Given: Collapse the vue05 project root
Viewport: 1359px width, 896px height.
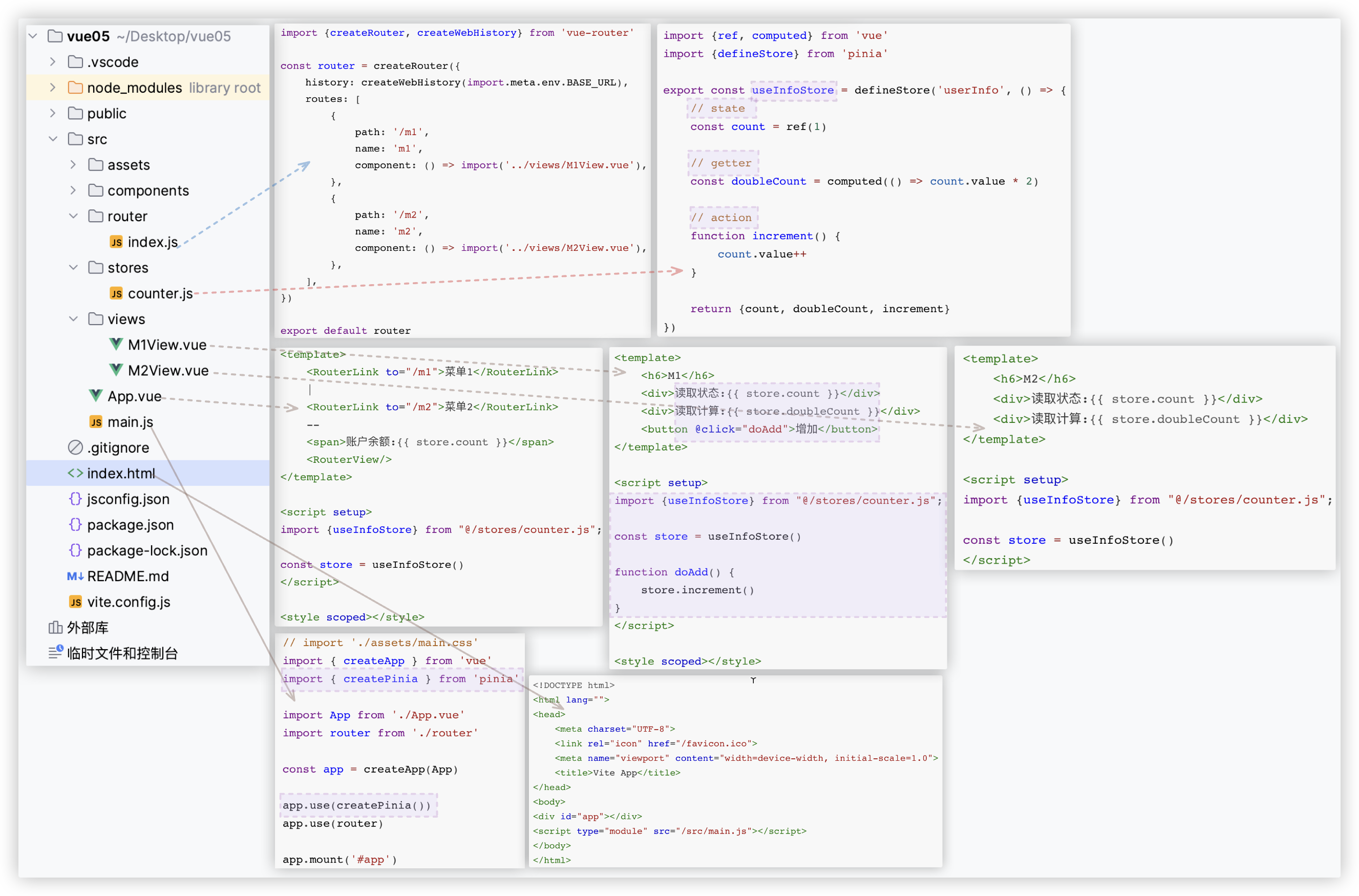Looking at the screenshot, I should tap(33, 36).
